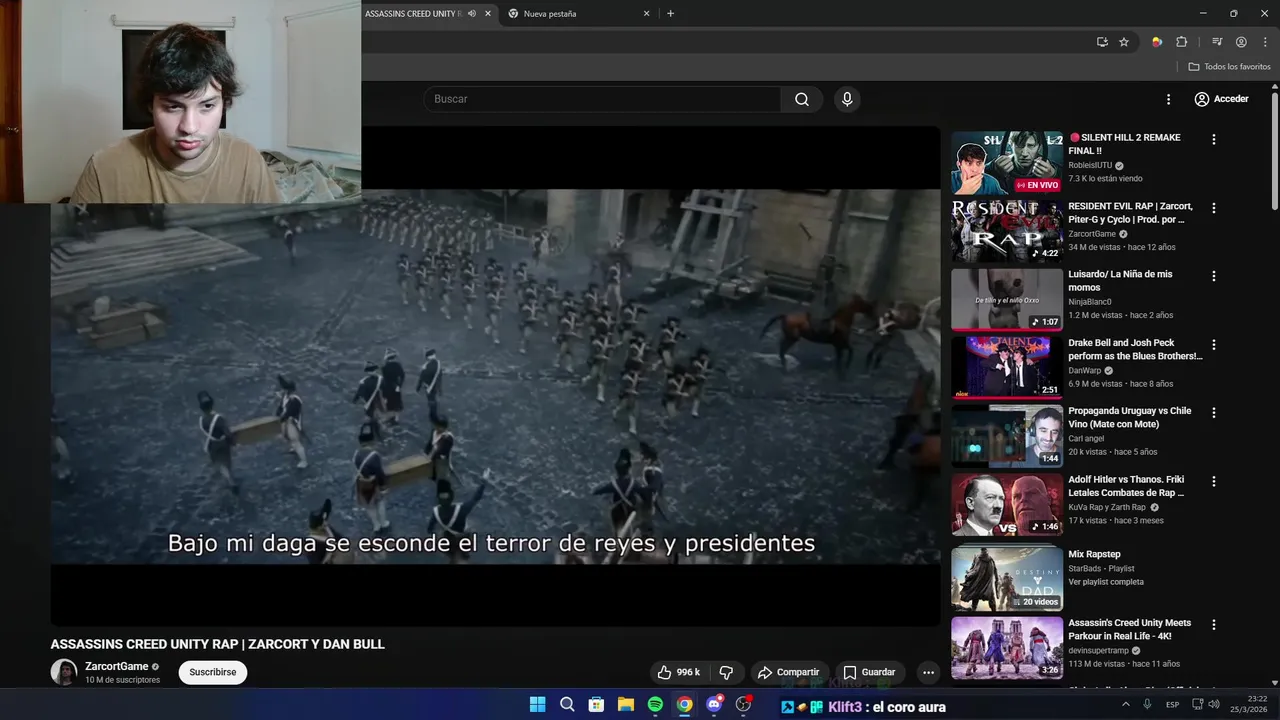Screen dimensions: 1280x720
Task: Install app icon in address bar
Action: tap(1102, 42)
